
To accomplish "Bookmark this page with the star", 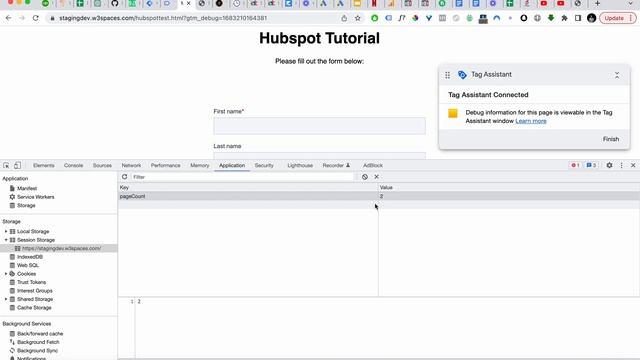I will pos(358,18).
